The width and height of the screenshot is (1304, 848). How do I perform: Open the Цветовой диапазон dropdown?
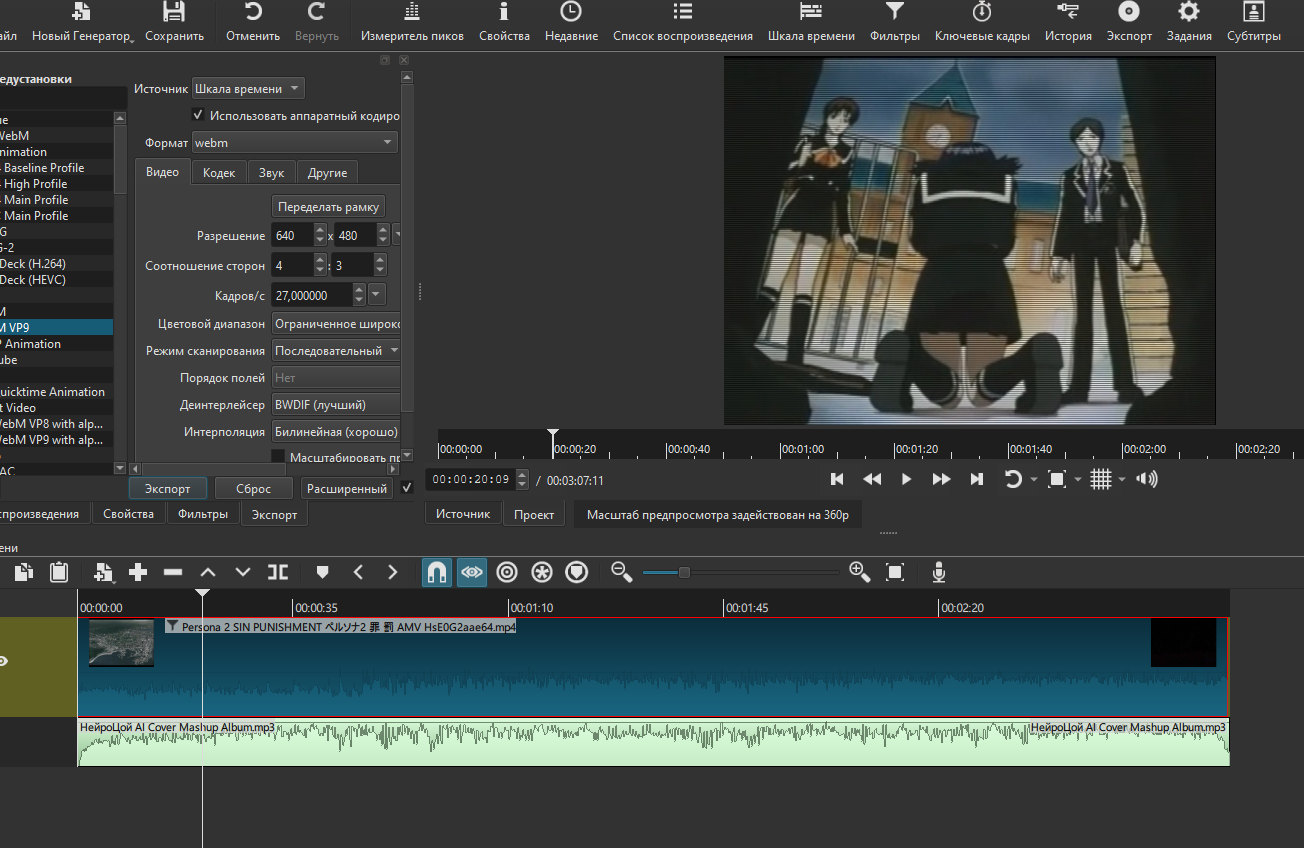(x=336, y=324)
